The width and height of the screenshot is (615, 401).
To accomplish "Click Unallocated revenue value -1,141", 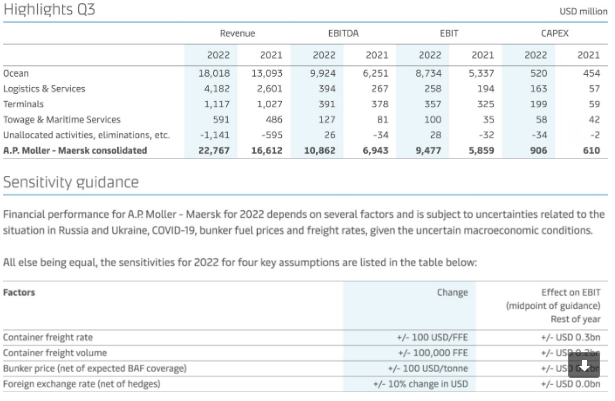I will 215,135.
